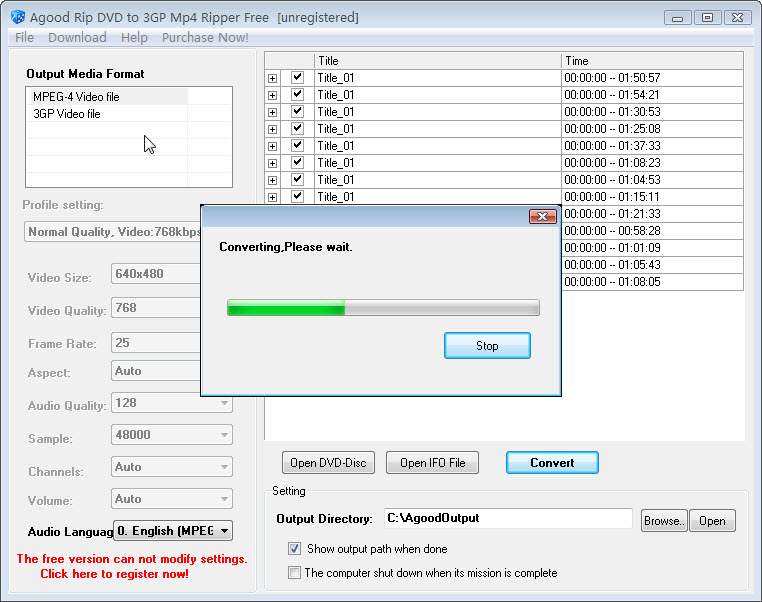Select 3GP Video file output format
Image resolution: width=762 pixels, height=602 pixels.
[x=107, y=114]
